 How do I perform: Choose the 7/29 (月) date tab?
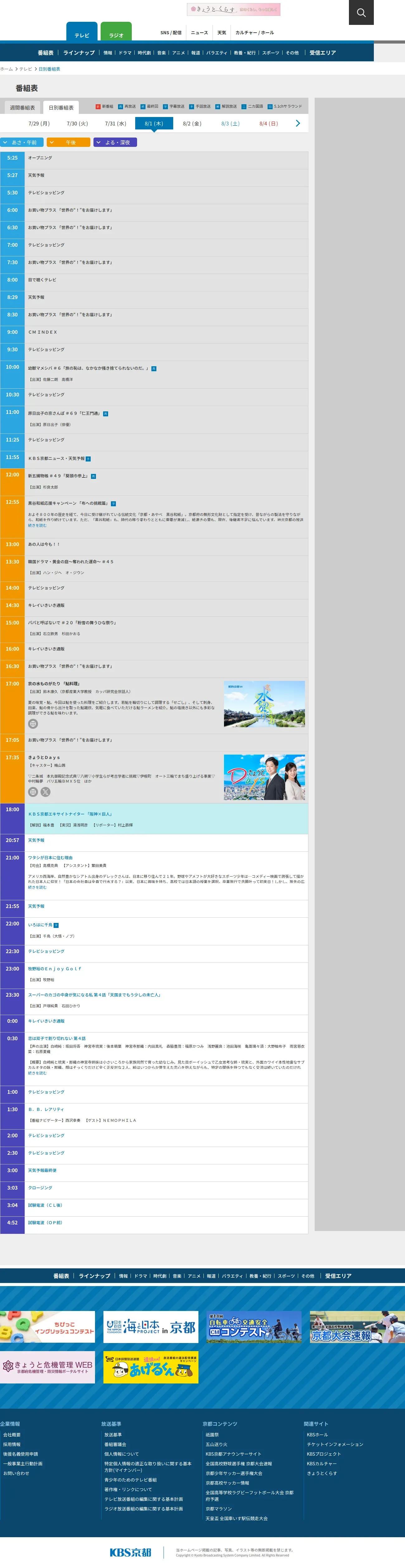pyautogui.click(x=39, y=124)
